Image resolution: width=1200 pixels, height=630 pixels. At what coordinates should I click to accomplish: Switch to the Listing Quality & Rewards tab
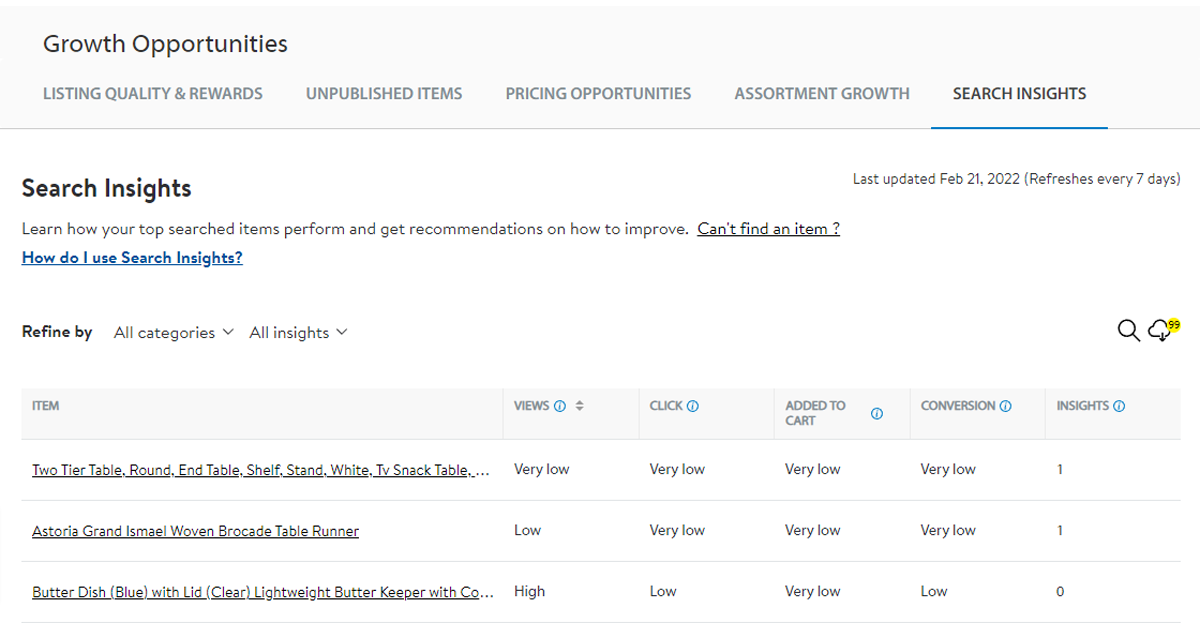[152, 93]
